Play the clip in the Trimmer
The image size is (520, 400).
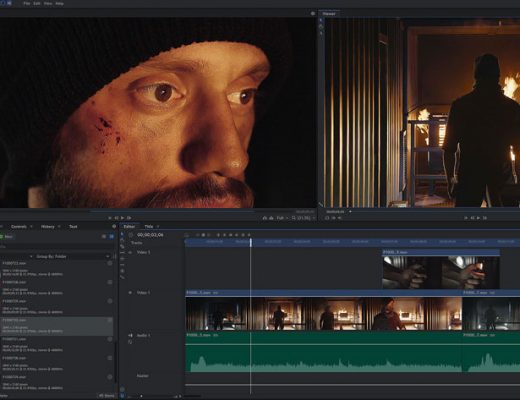[x=123, y=218]
